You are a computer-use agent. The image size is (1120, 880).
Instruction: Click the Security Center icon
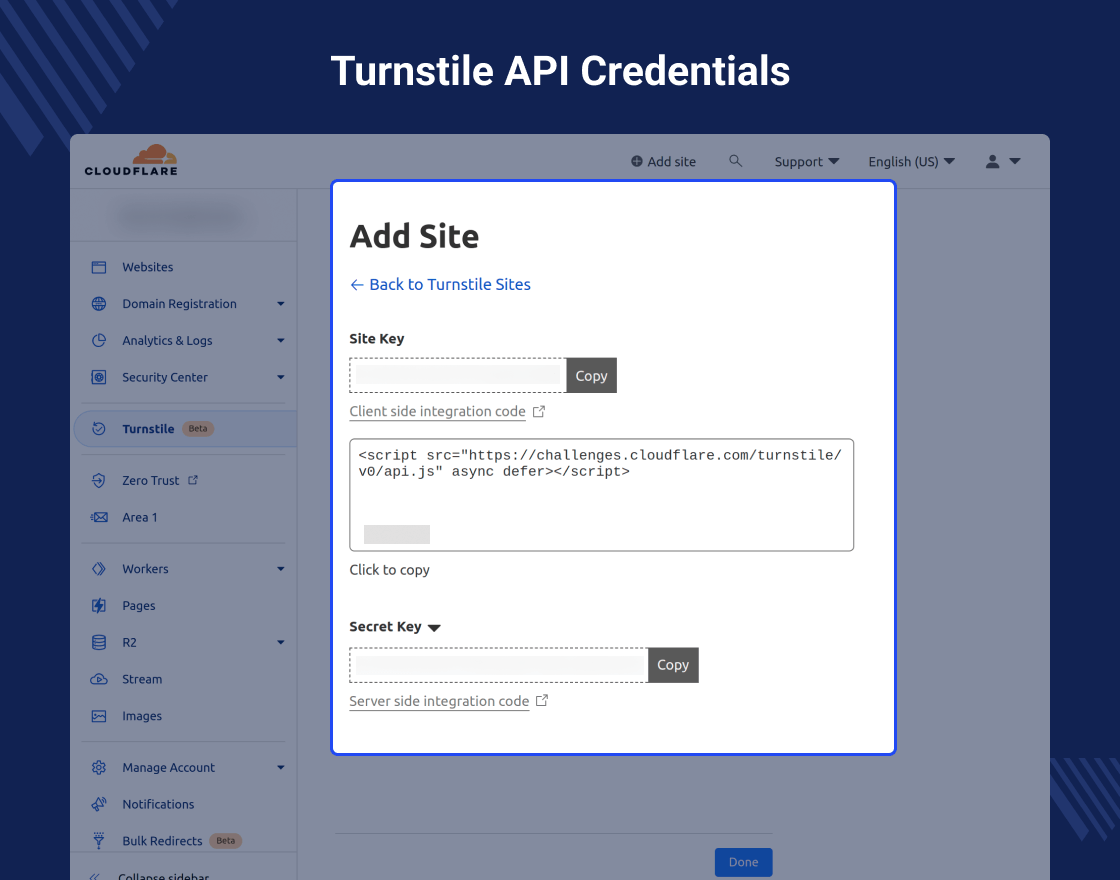99,377
